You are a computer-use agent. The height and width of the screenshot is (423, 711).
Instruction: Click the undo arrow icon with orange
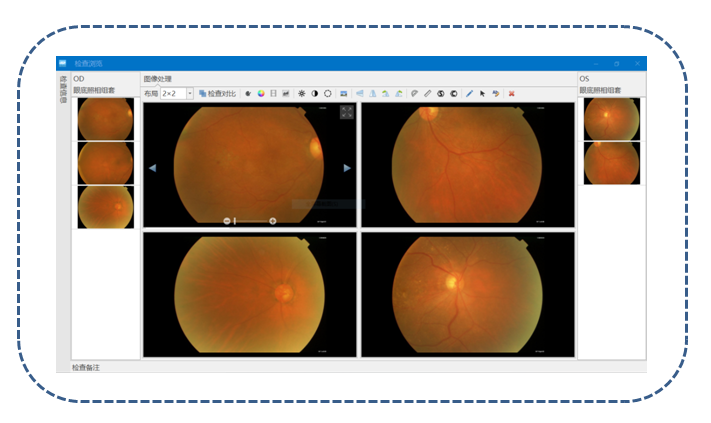coord(496,93)
